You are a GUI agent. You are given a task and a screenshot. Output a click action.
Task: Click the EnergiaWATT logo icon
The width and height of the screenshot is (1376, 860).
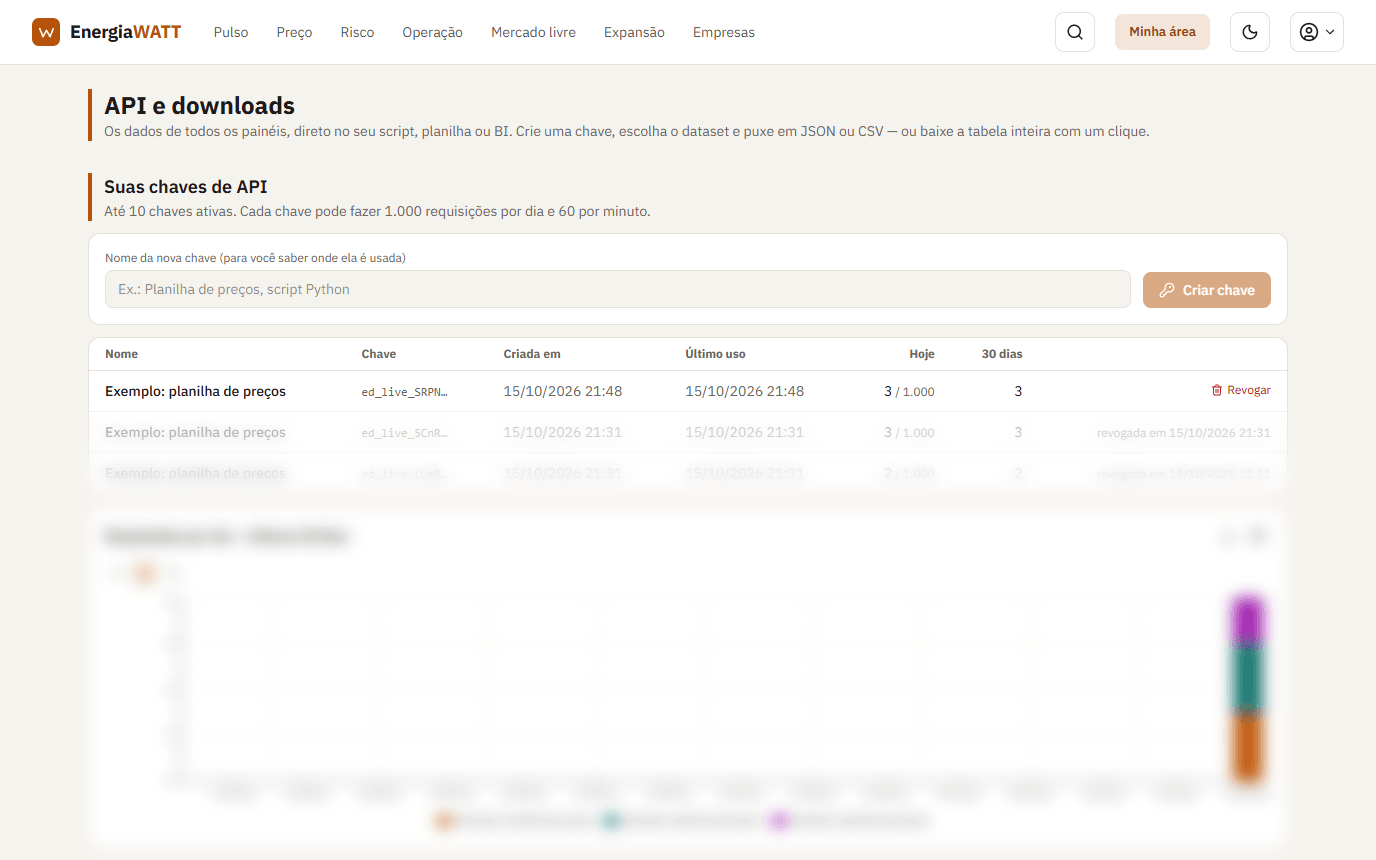(x=46, y=32)
